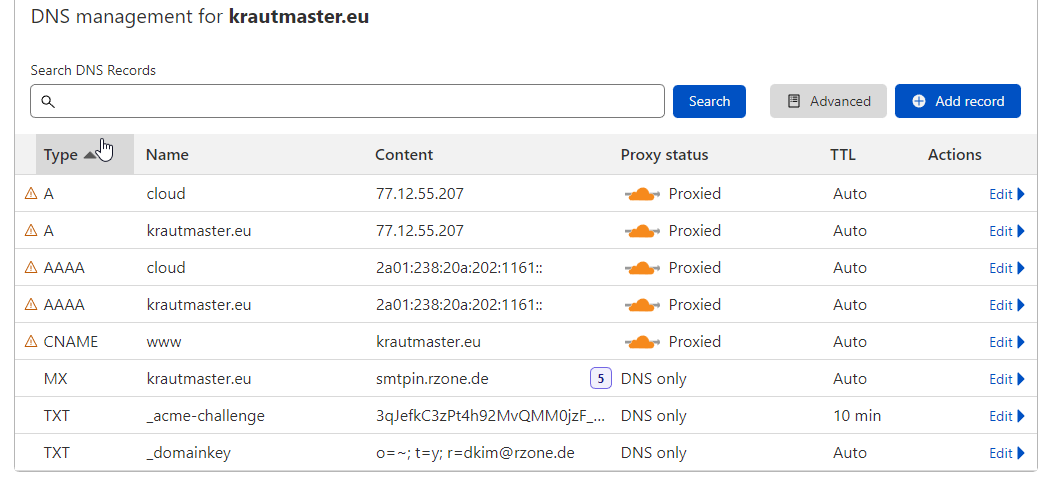Viewport: 1041px width, 486px height.
Task: Click the Proxy status column header
Action: pyautogui.click(x=665, y=155)
